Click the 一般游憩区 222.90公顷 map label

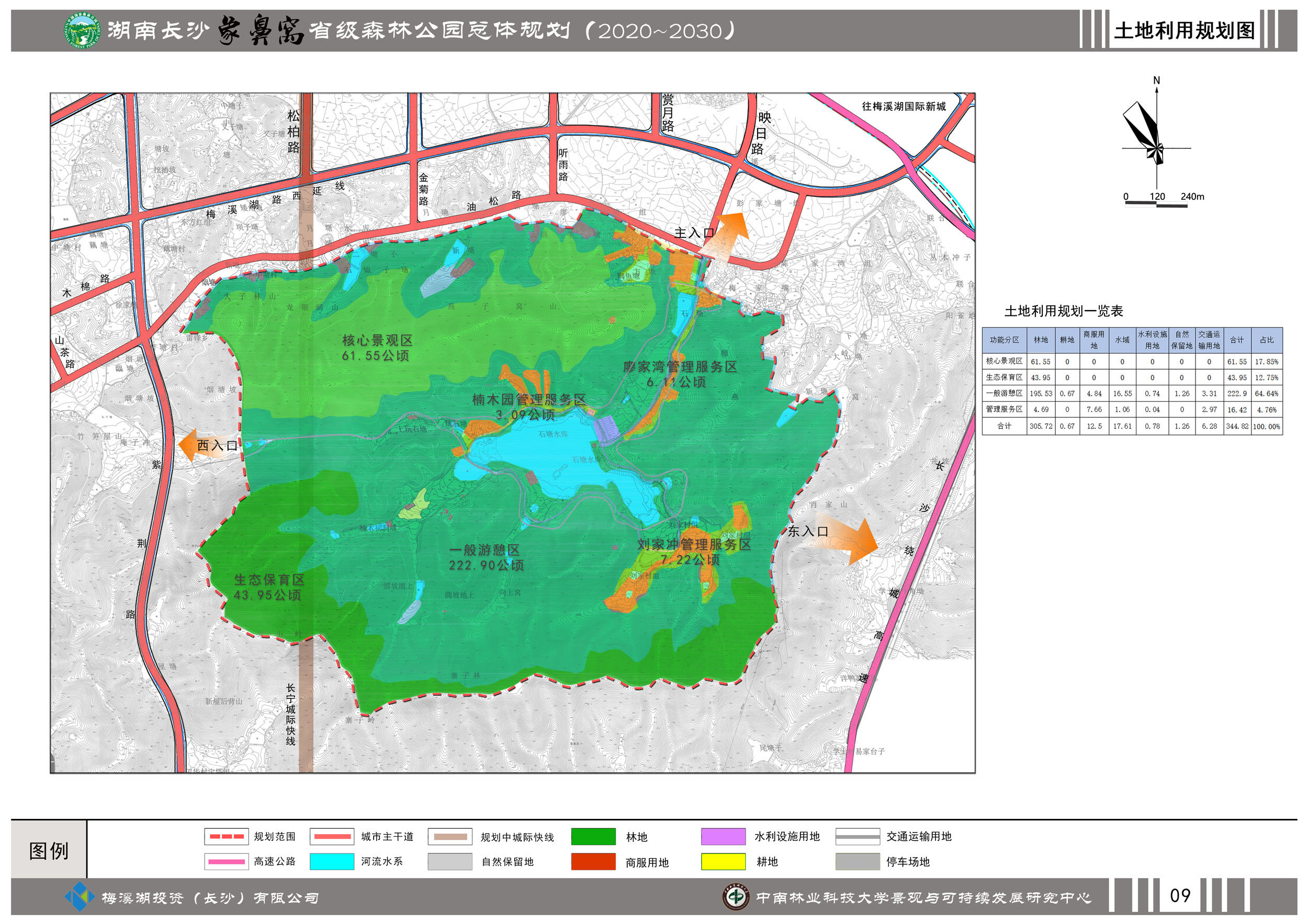click(x=486, y=557)
